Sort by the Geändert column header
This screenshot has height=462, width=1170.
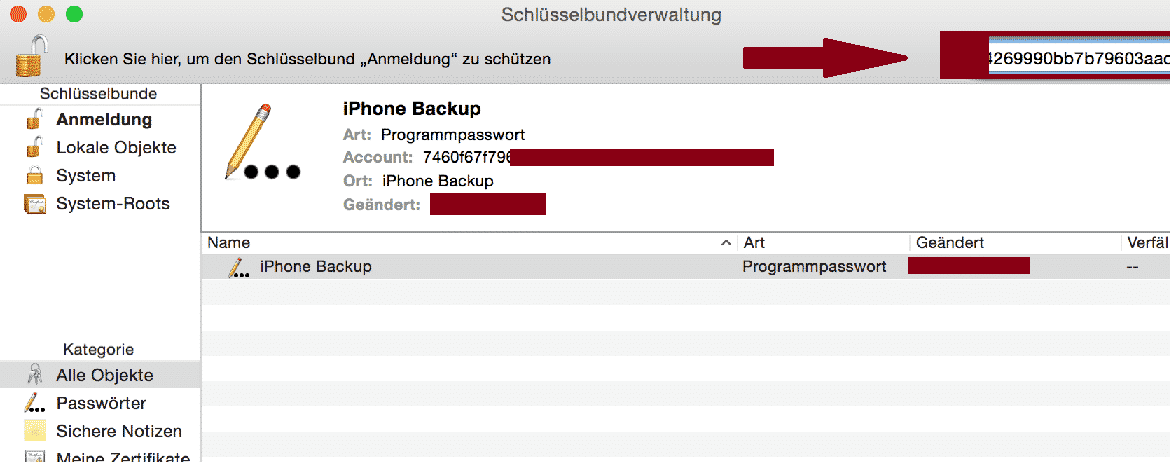point(1015,243)
